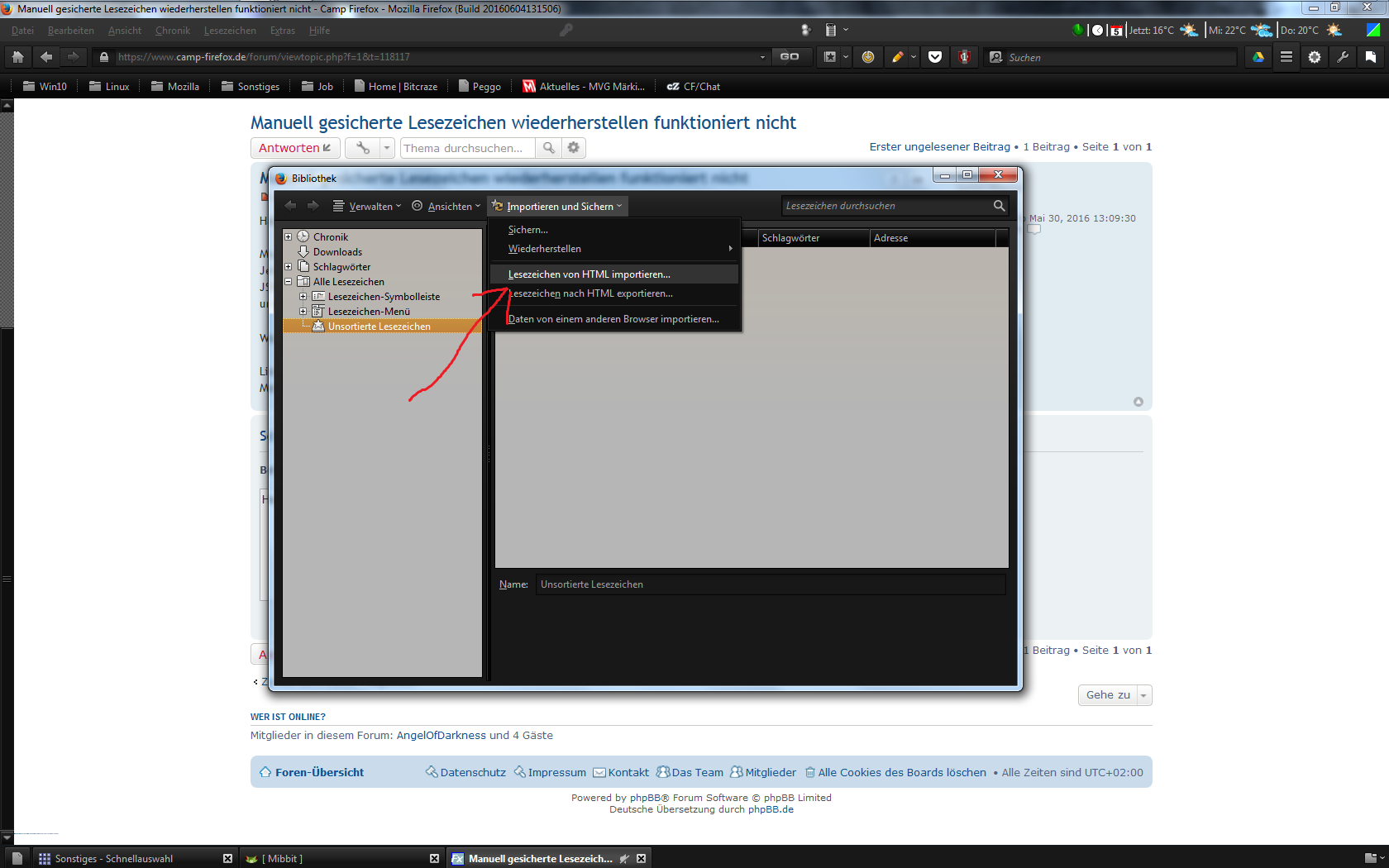Open the URL bar history dropdown arrow
This screenshot has width=1389, height=868.
762,57
